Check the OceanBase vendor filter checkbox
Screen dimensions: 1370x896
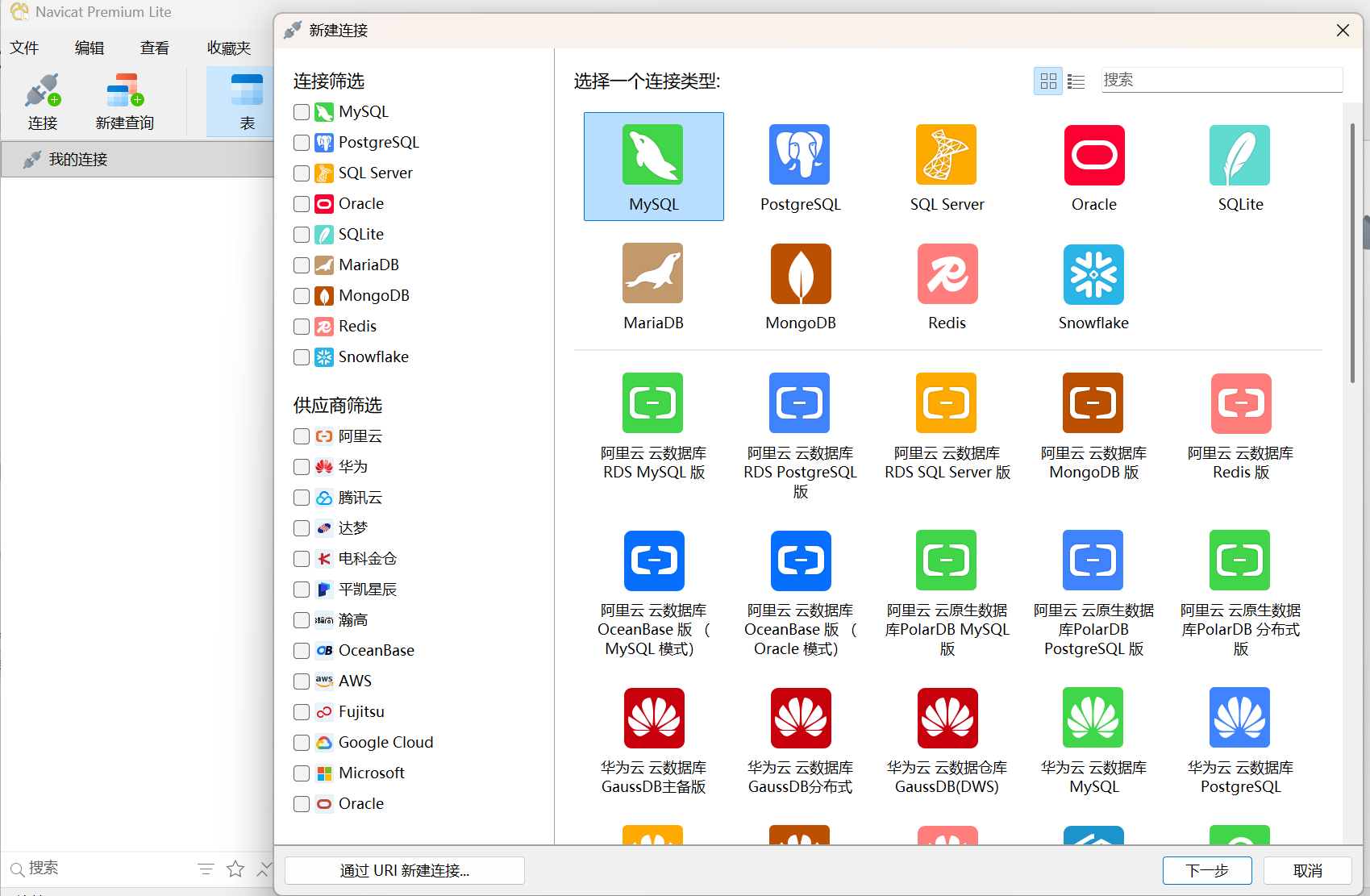pyautogui.click(x=302, y=651)
